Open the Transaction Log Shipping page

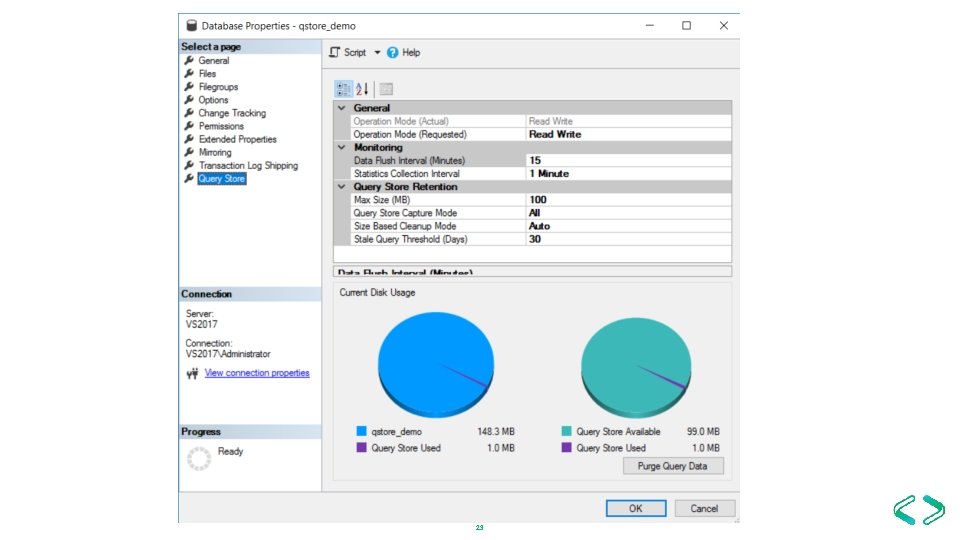pos(248,165)
